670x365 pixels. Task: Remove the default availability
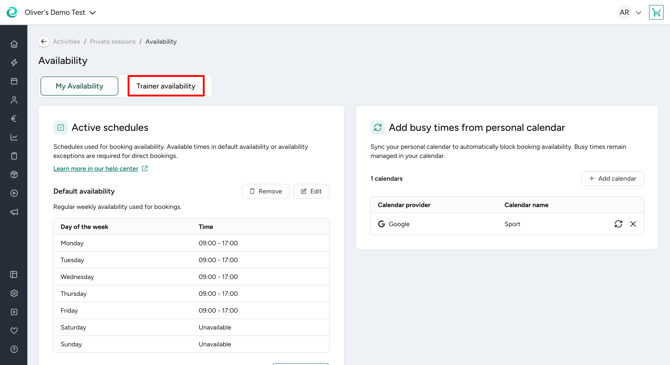(265, 191)
